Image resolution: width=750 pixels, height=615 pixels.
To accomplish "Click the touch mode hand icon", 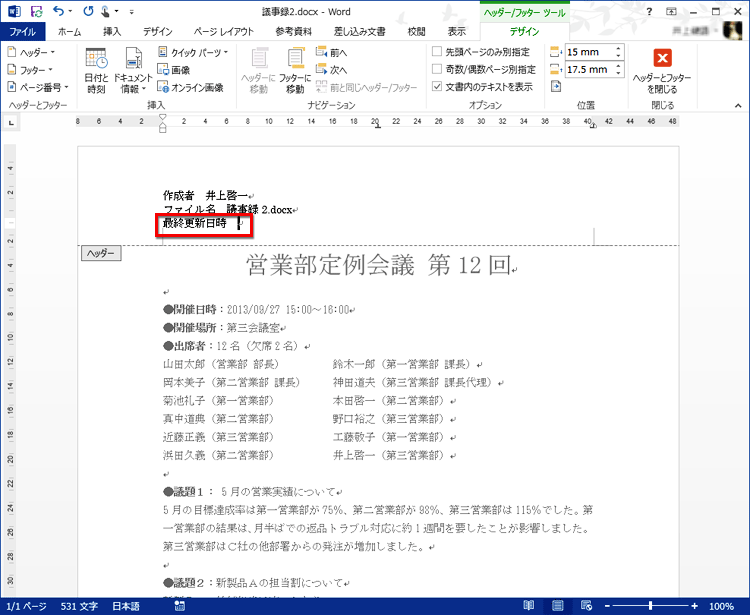I will click(105, 11).
